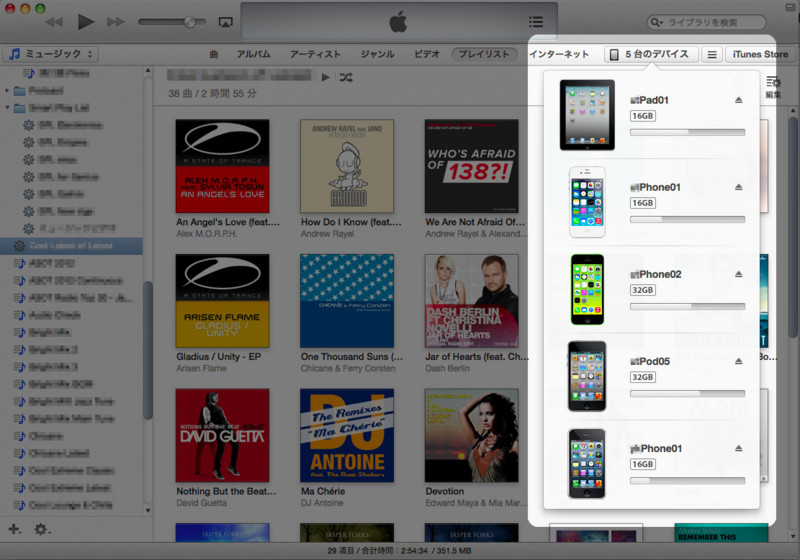
Task: Select the black iPhone Phone01 thumbnail
Action: pos(587,464)
